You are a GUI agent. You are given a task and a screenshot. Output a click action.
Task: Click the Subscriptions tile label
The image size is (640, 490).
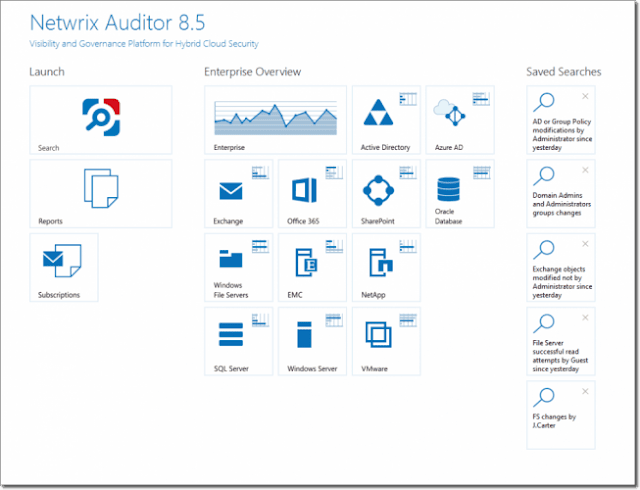pos(59,295)
